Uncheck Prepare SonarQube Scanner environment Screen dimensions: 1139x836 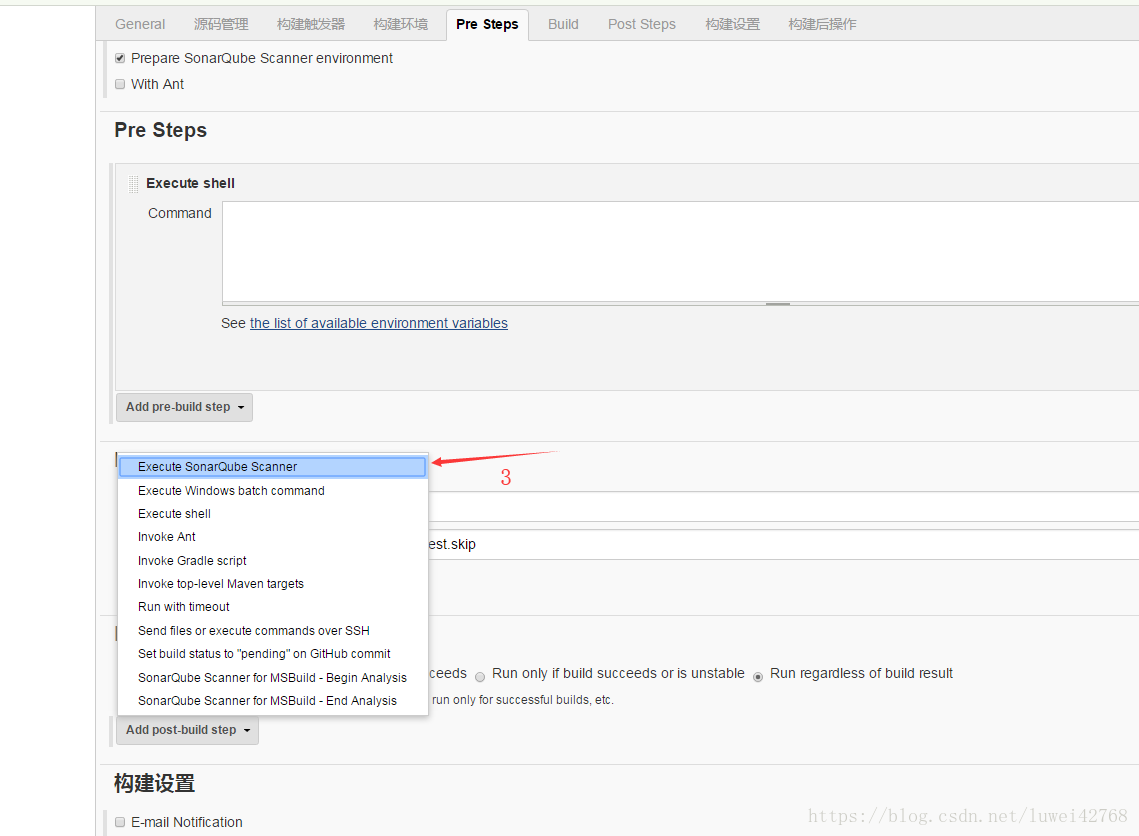coord(120,58)
